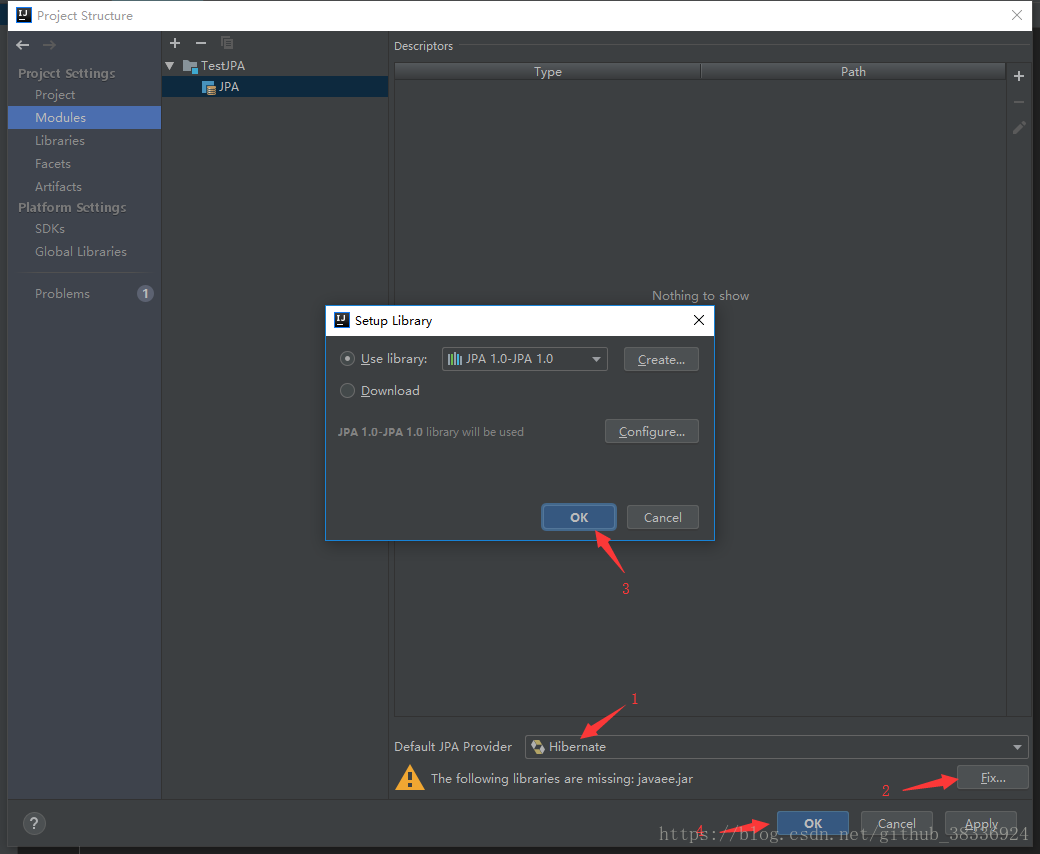Viewport: 1040px width, 854px height.
Task: Click the forward navigation arrow
Action: tap(49, 44)
